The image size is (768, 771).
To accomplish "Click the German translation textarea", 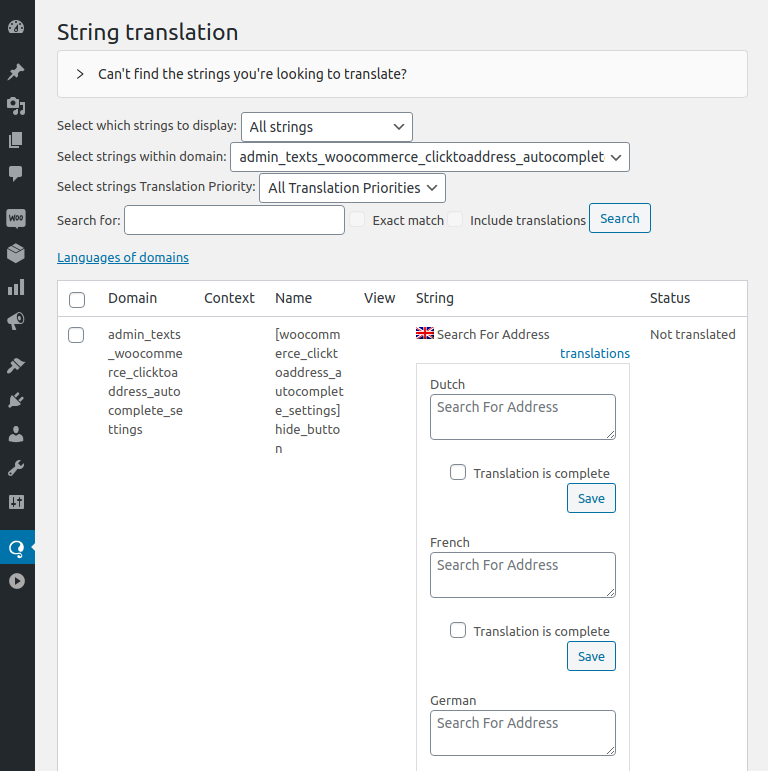I will [523, 733].
